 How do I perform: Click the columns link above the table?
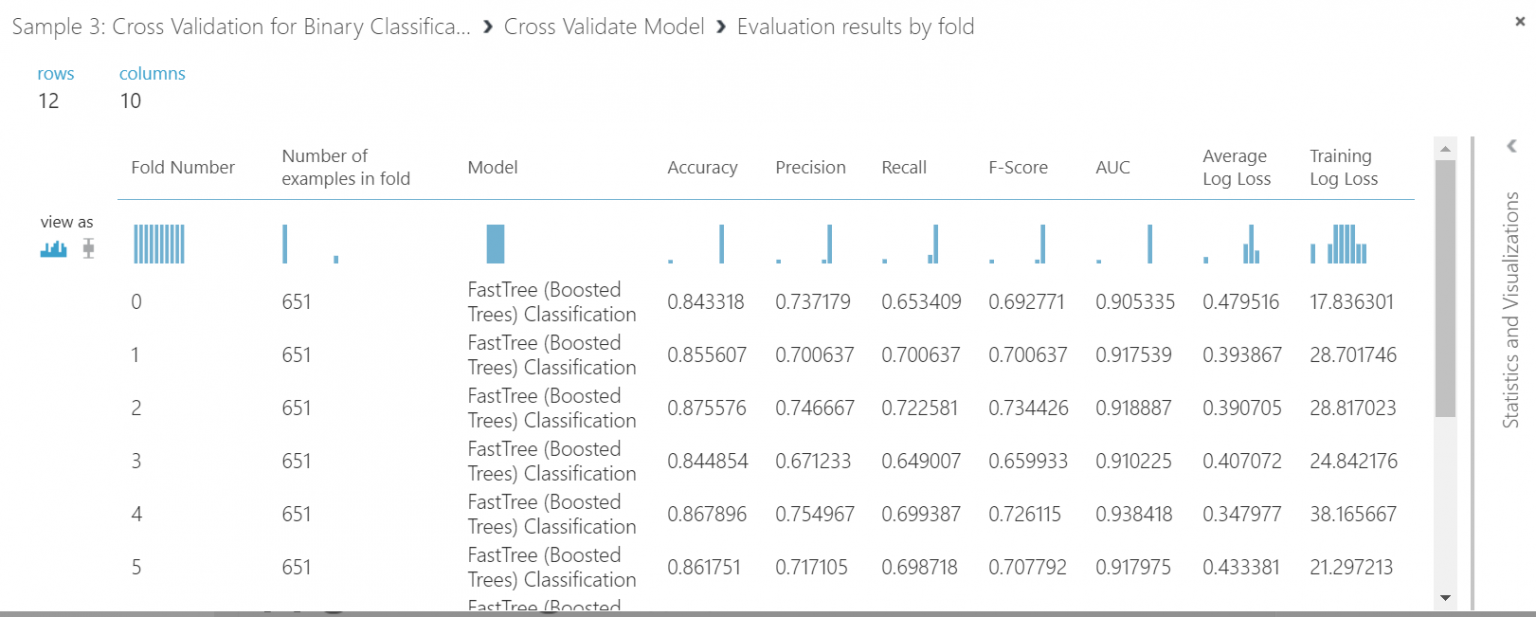coord(152,72)
